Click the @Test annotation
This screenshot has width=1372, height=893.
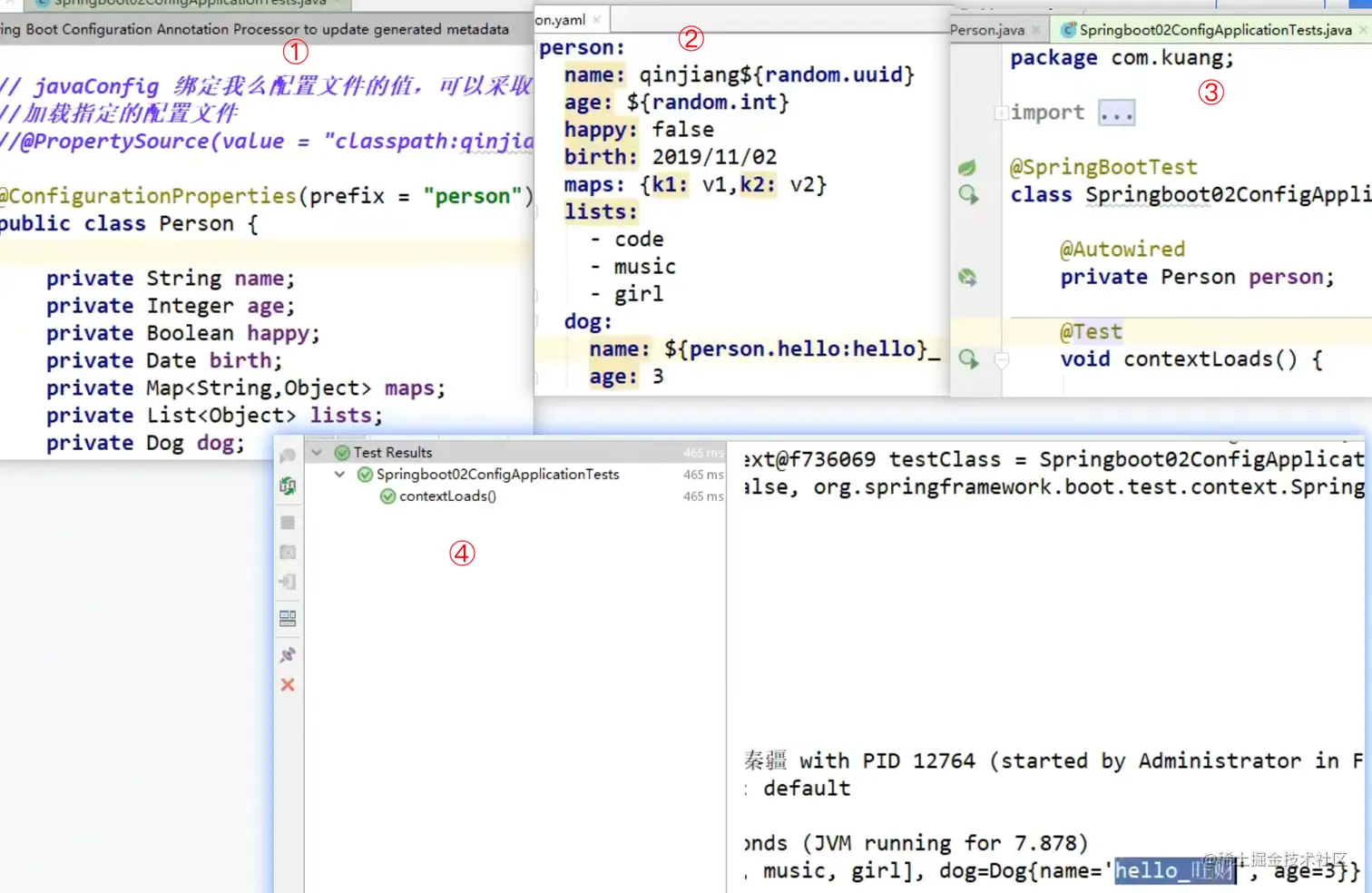[x=1091, y=332]
